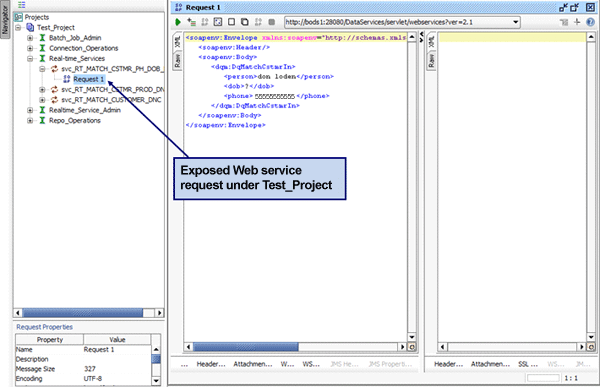600x387 pixels.
Task: Open the vertical Navigator tab
Action: pyautogui.click(x=5, y=20)
